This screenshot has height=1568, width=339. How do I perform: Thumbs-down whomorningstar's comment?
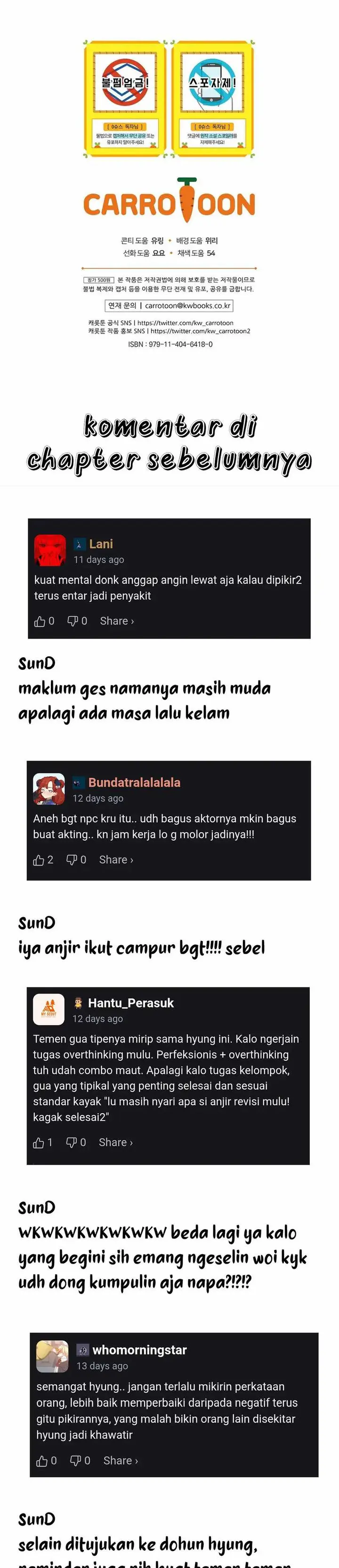coord(76,1460)
